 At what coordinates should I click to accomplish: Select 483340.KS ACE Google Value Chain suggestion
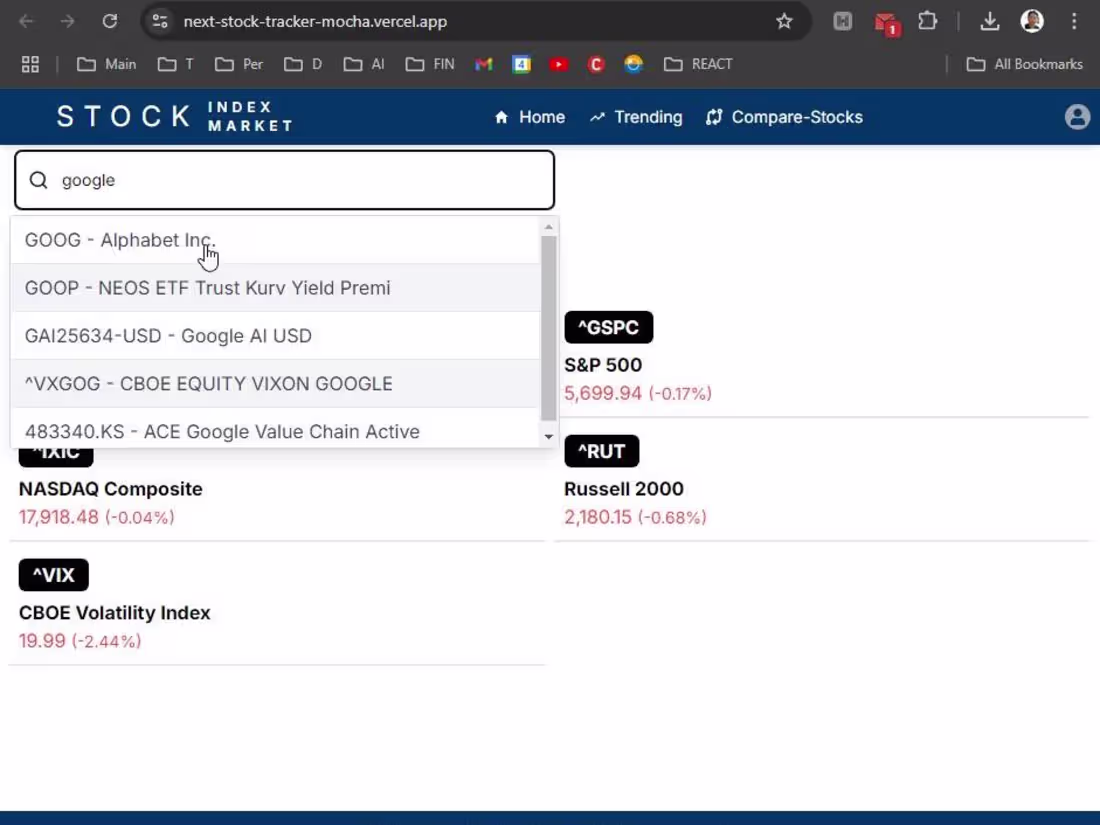click(276, 428)
